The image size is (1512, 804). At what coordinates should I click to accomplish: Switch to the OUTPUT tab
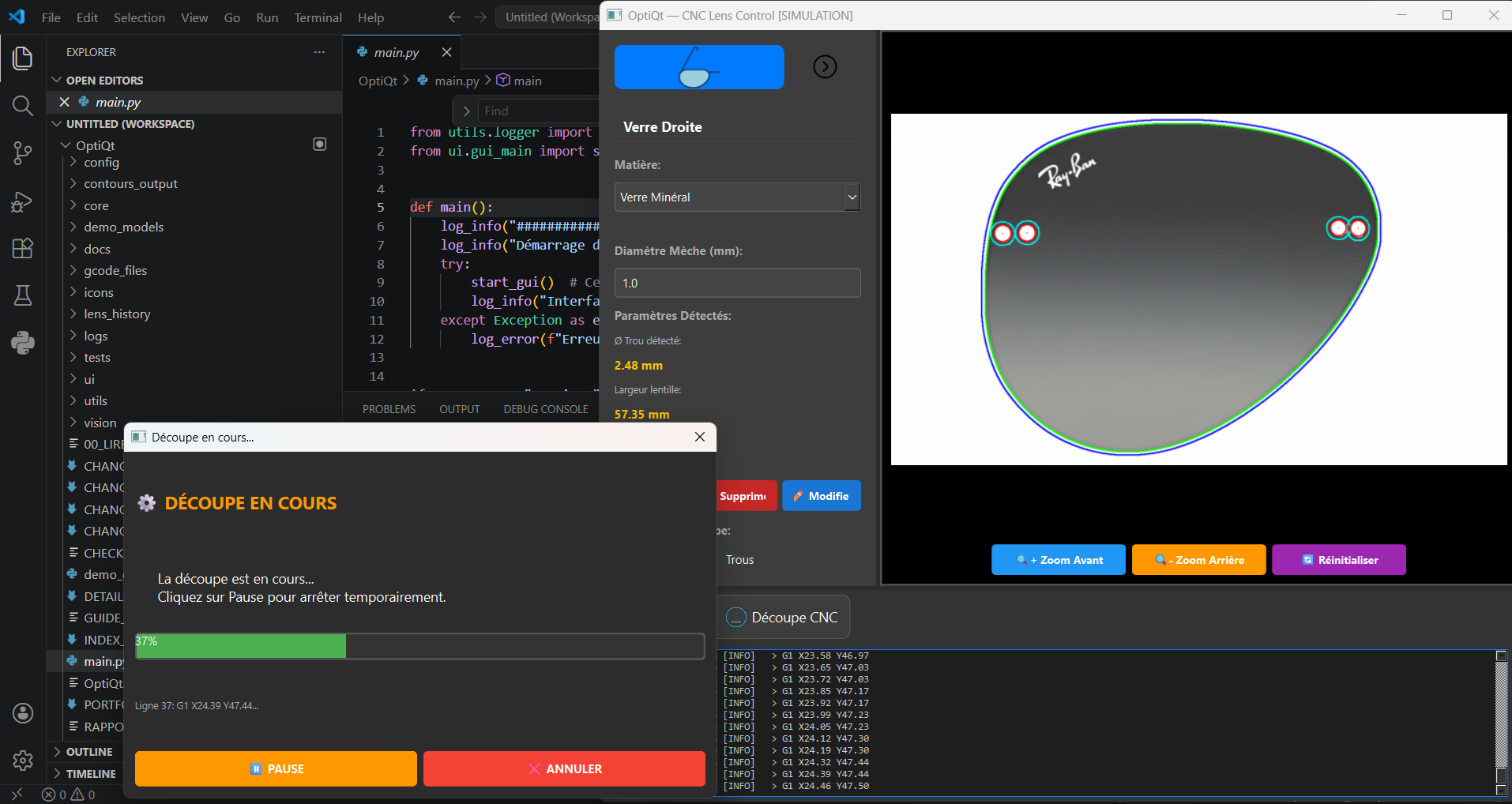459,408
